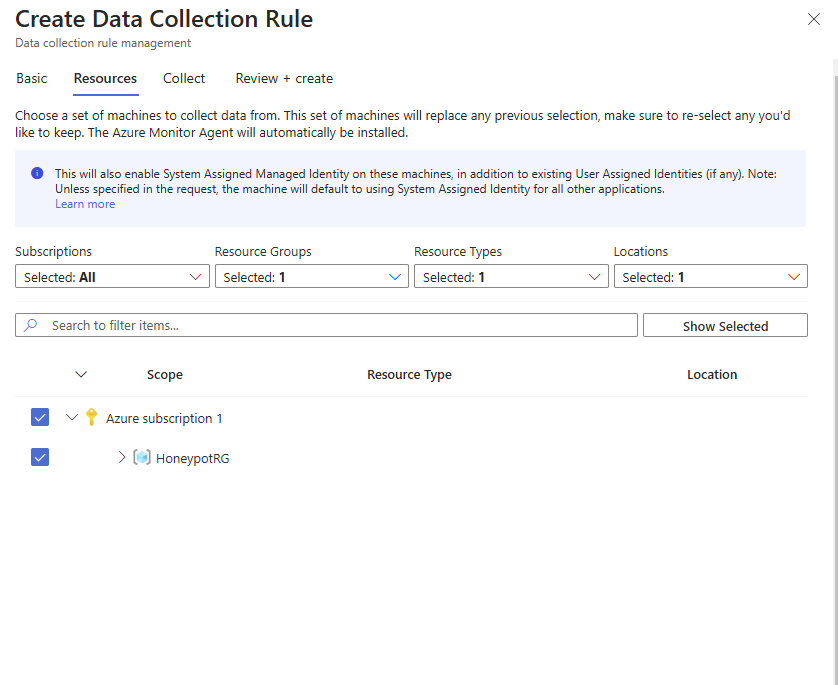Go to the Collect tab

(184, 79)
